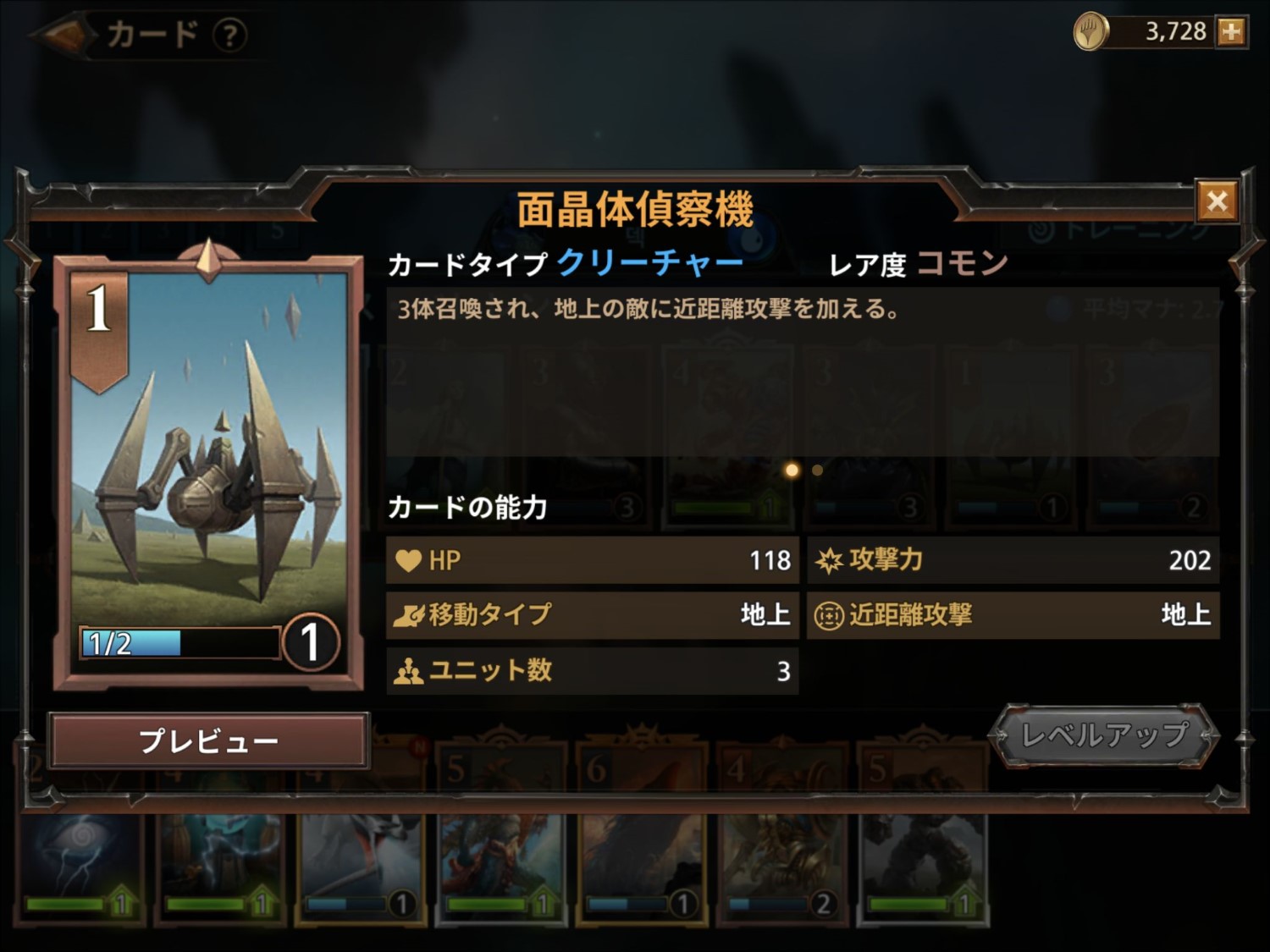The width and height of the screenshot is (1270, 952).
Task: Tap the 1/2 card progress bar
Action: 179,643
